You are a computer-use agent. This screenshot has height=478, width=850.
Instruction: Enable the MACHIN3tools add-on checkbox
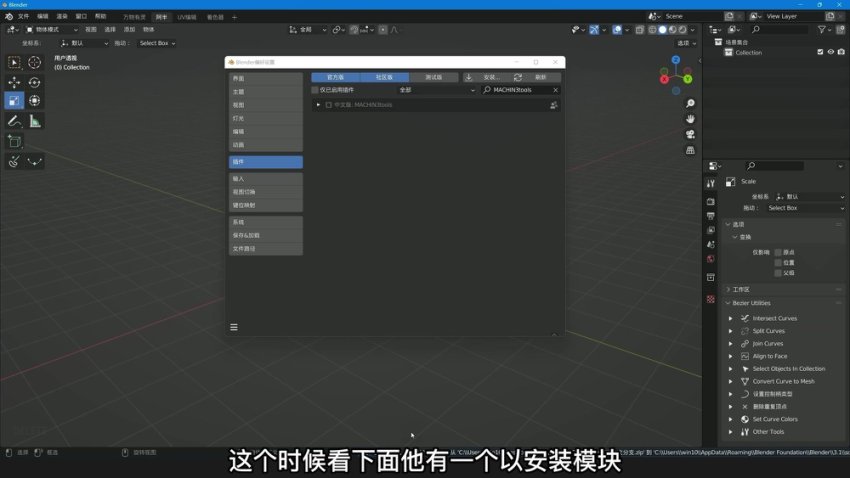tap(327, 105)
